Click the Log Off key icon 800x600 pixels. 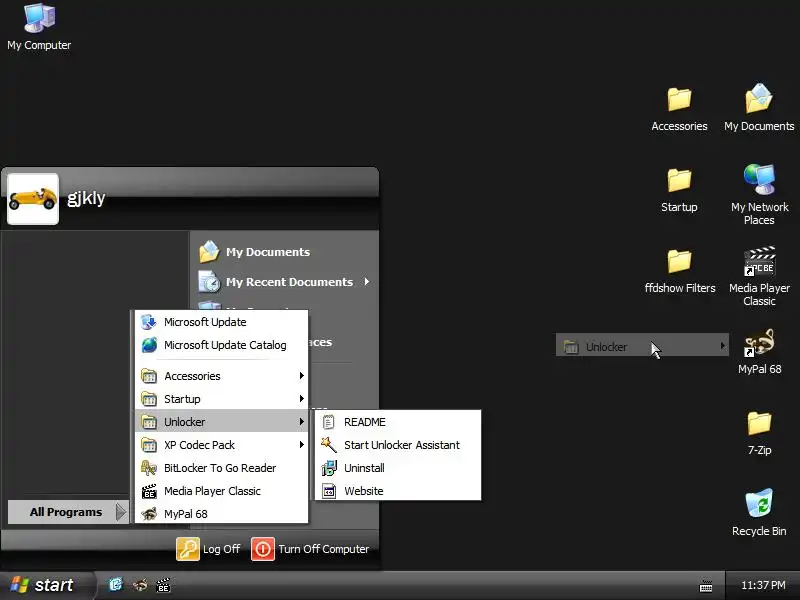coord(188,549)
